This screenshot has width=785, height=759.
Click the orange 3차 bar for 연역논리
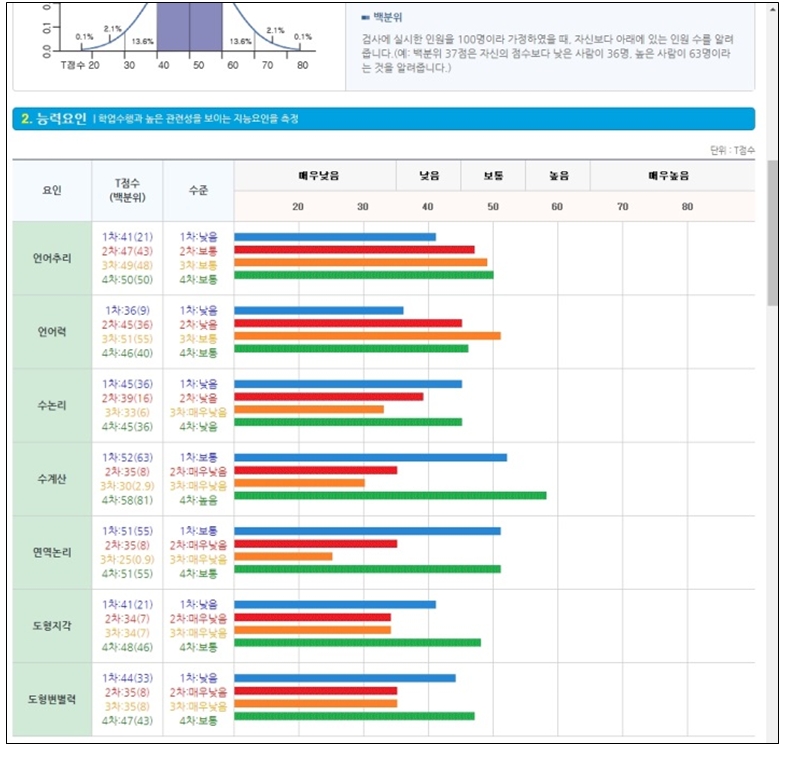pyautogui.click(x=283, y=556)
